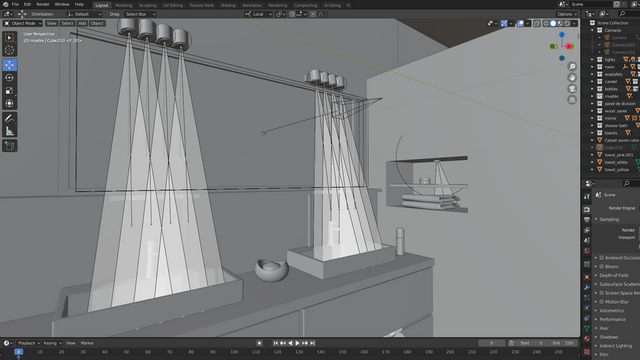
Task: Open the View Layer properties tab
Action: [587, 230]
